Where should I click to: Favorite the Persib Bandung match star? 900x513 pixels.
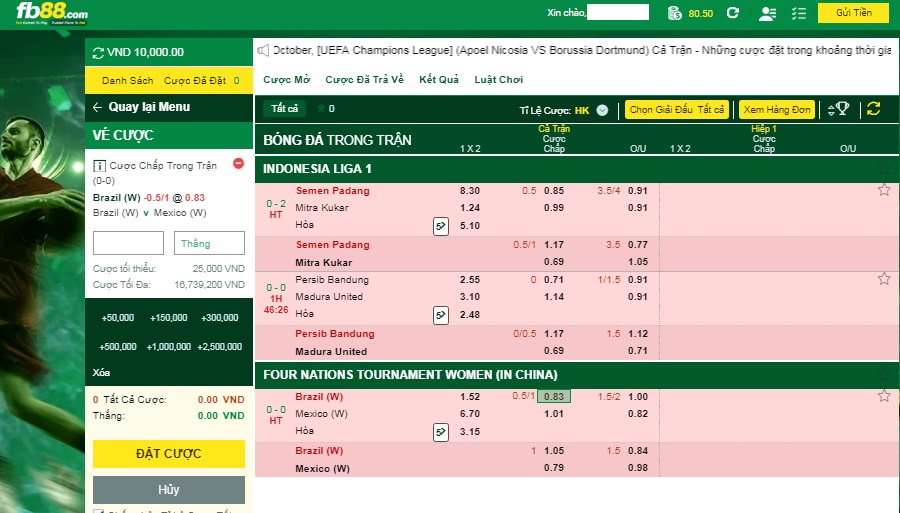[883, 279]
